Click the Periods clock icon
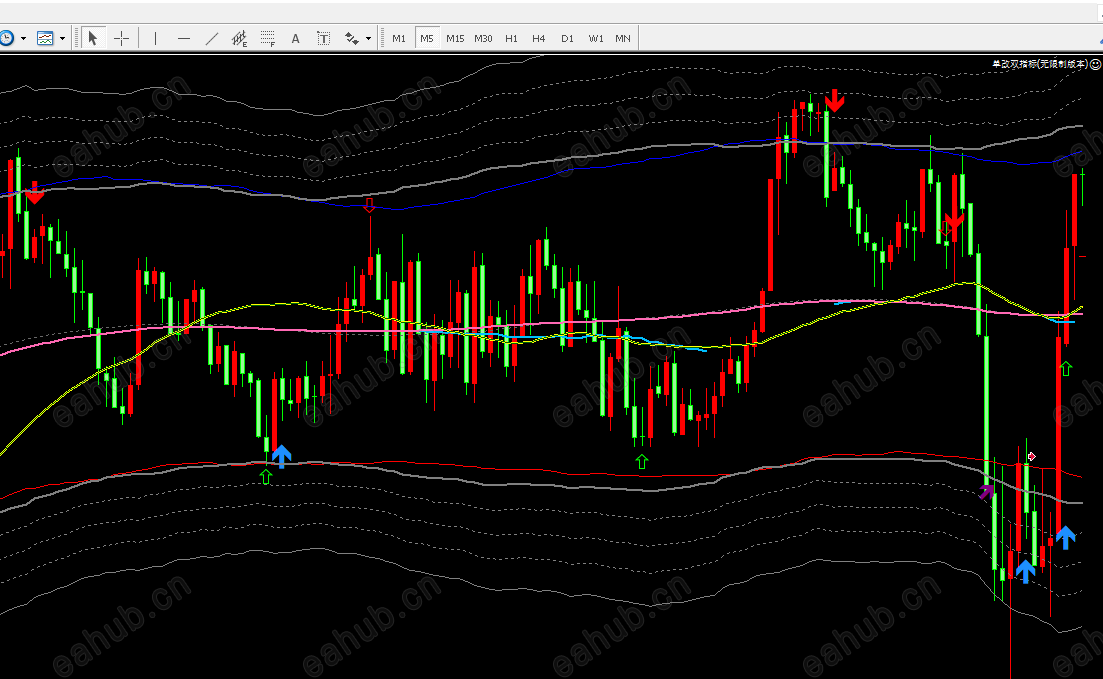Screen dimensions: 1103x679 coord(6,38)
